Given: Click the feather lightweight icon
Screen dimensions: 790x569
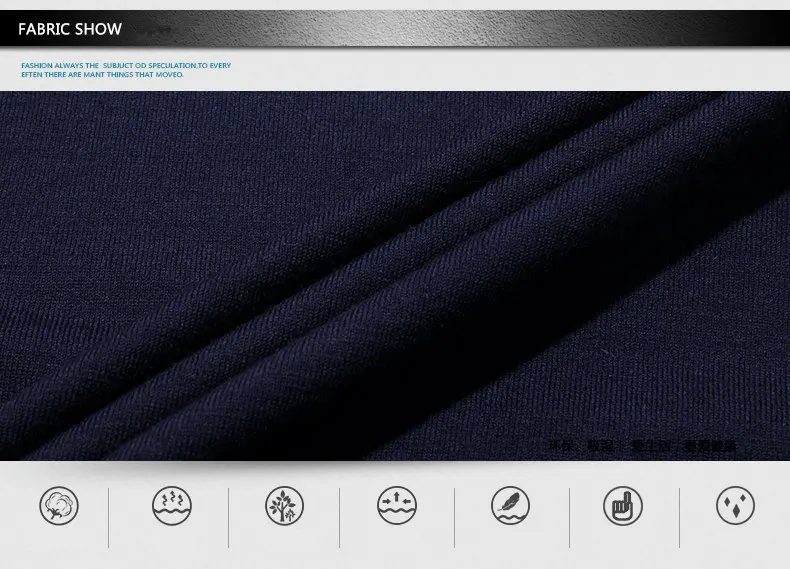Looking at the screenshot, I should 510,505.
